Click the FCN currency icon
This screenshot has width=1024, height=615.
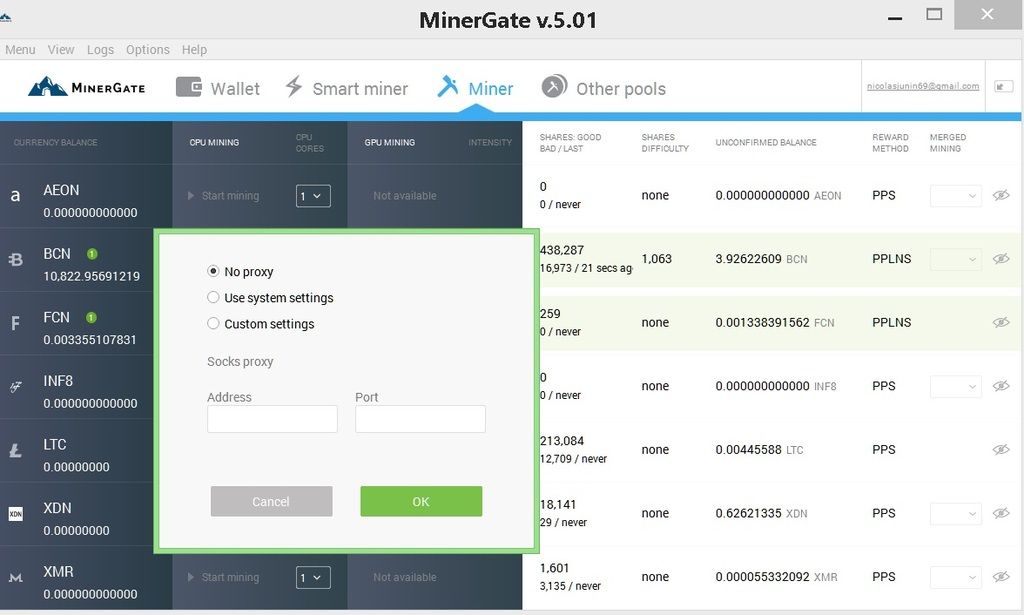pos(15,323)
